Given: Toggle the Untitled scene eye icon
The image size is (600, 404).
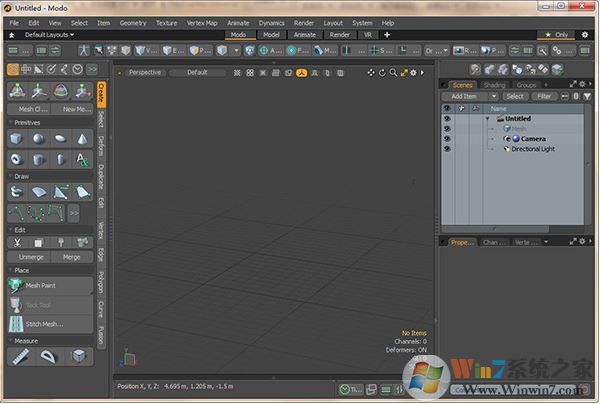Looking at the screenshot, I should [x=447, y=119].
